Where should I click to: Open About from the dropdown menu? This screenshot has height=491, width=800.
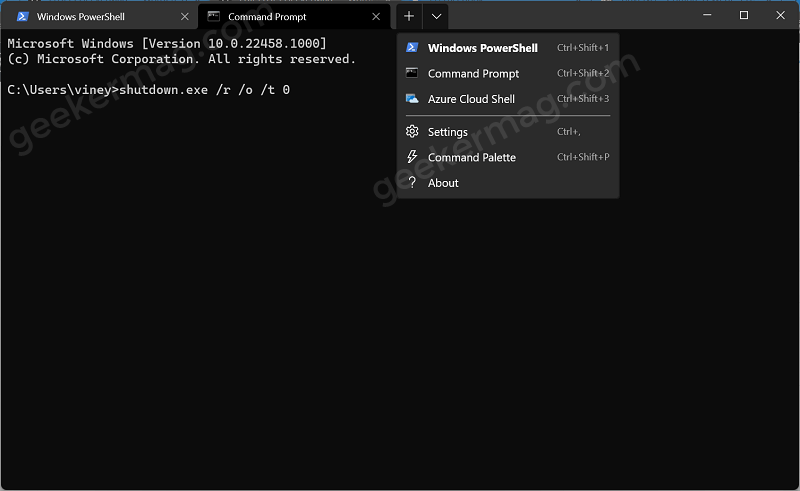coord(508,183)
